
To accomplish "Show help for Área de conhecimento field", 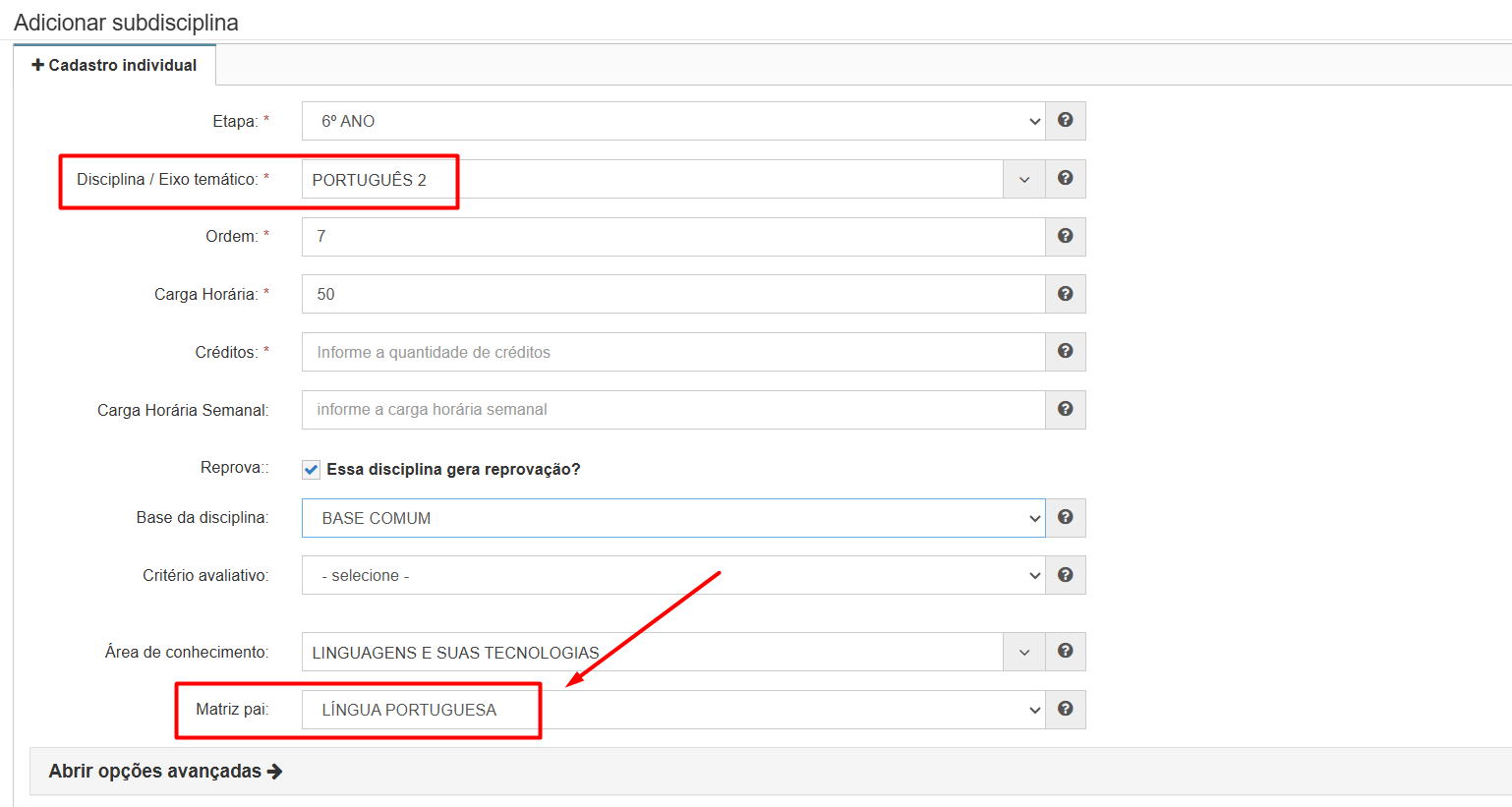I will tap(1065, 651).
